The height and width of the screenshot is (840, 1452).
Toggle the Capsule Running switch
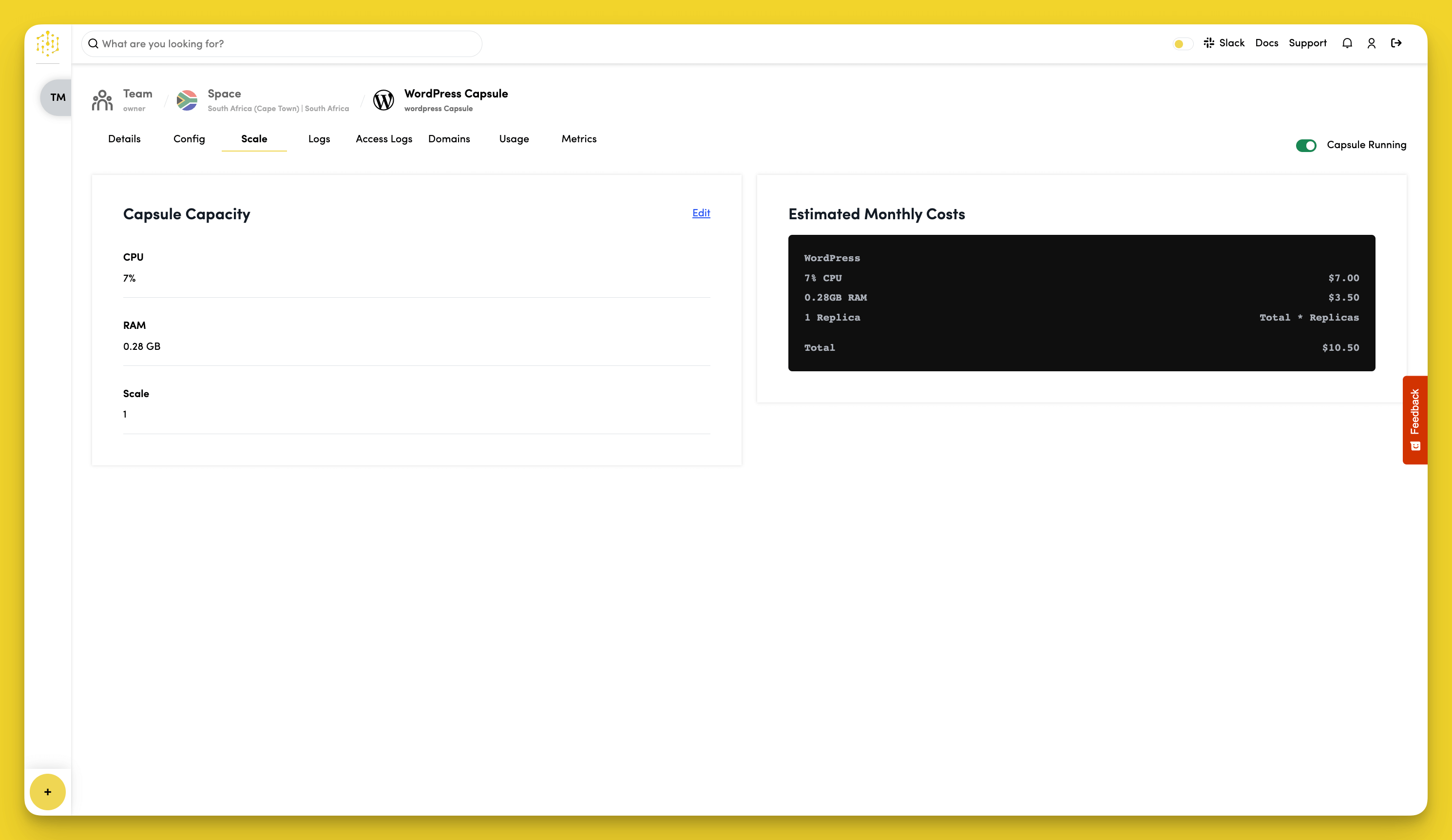(x=1306, y=145)
